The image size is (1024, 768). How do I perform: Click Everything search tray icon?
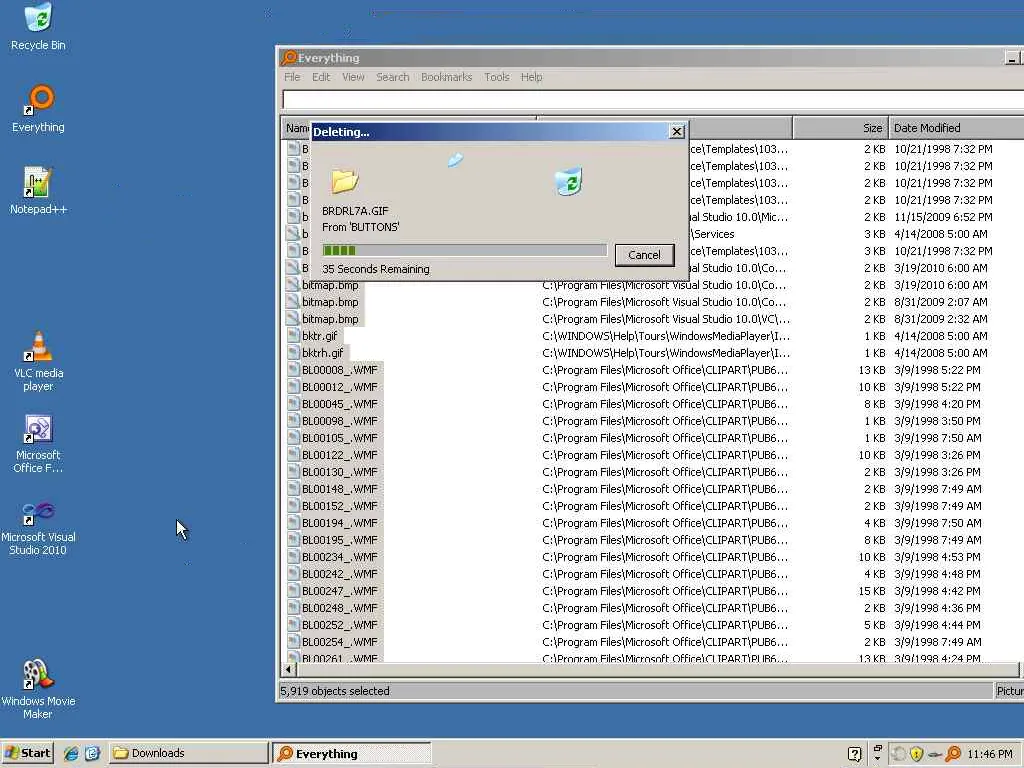953,754
